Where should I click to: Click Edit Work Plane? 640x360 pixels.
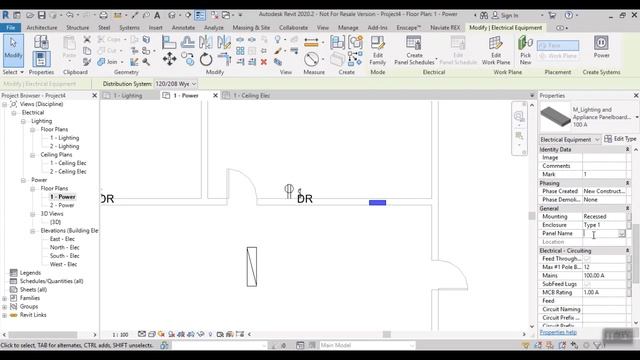coord(496,50)
